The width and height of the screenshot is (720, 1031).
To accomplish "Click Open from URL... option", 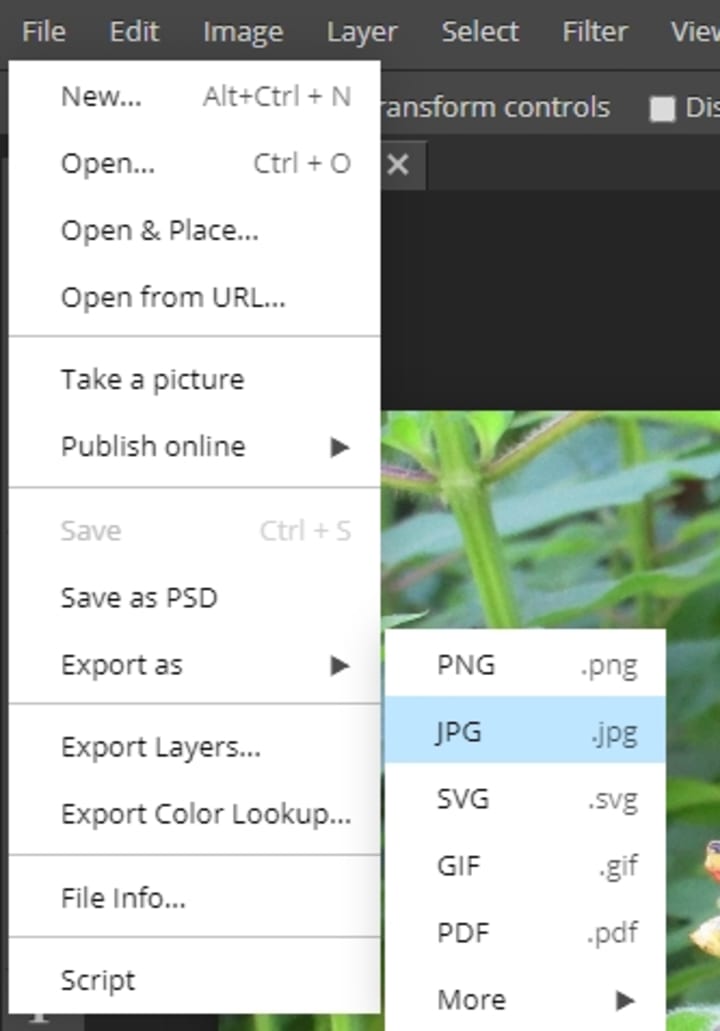I will pyautogui.click(x=173, y=298).
